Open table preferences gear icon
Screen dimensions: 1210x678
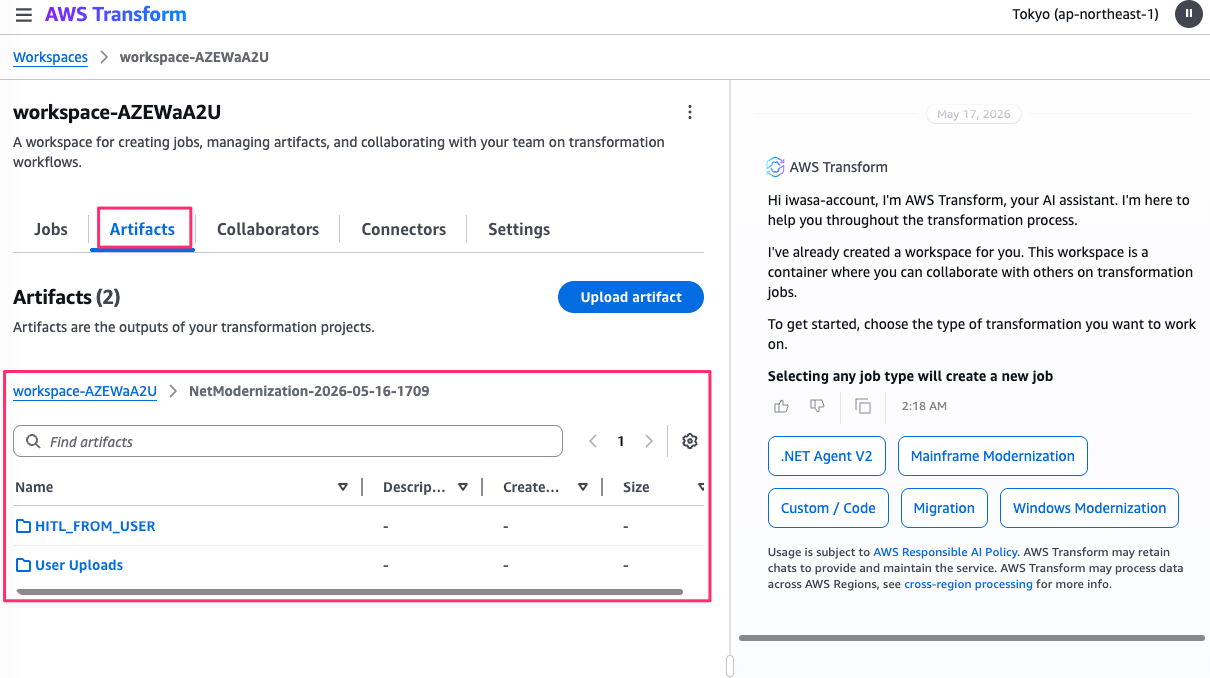689,441
